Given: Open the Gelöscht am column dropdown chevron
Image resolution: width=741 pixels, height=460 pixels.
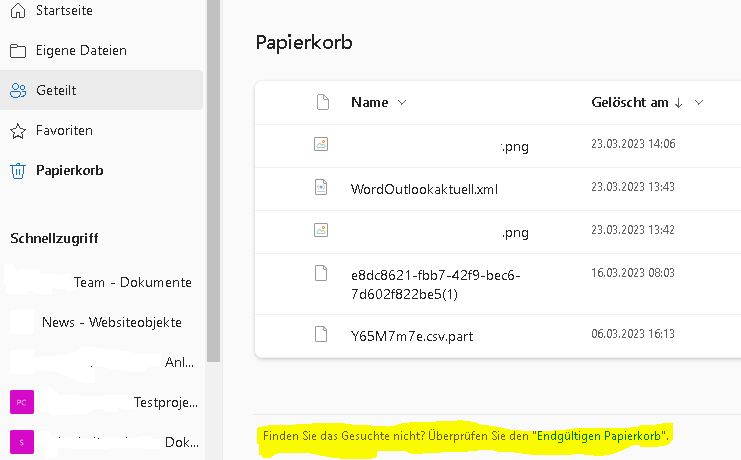Looking at the screenshot, I should (x=699, y=102).
